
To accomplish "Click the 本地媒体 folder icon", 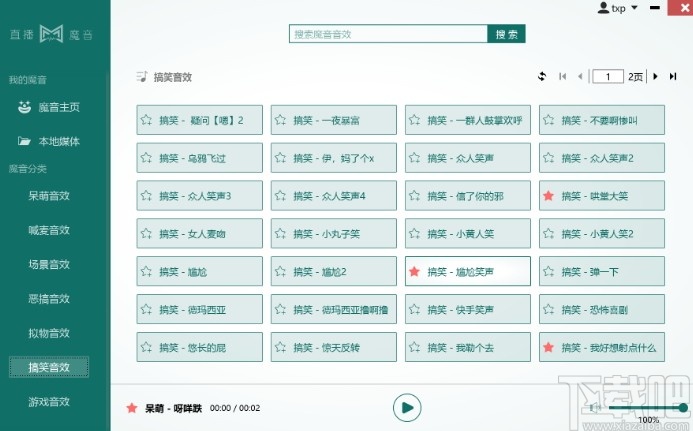I will pyautogui.click(x=24, y=141).
